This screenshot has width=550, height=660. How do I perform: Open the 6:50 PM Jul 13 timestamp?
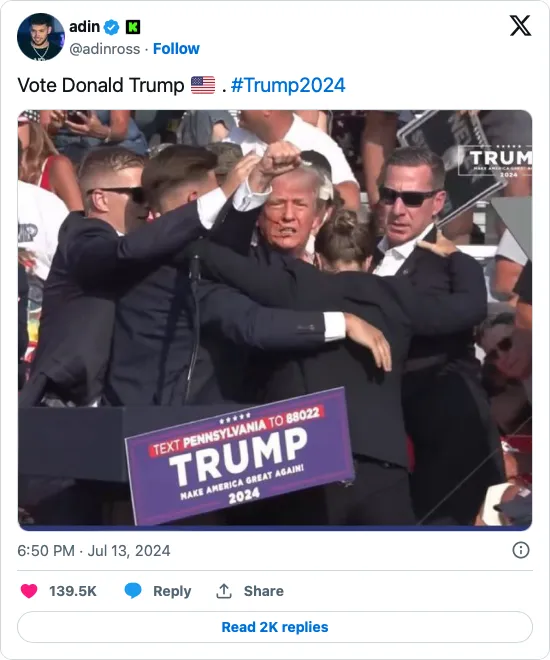pos(94,551)
